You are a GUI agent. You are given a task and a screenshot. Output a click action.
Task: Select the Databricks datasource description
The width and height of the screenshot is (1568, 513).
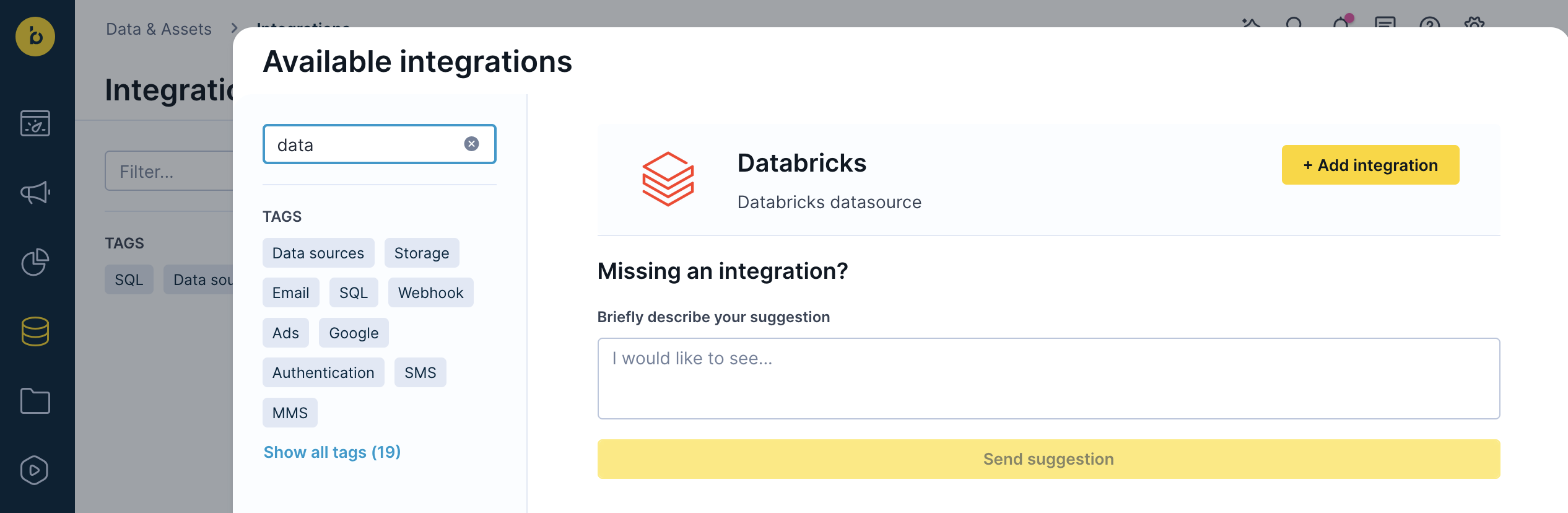829,202
